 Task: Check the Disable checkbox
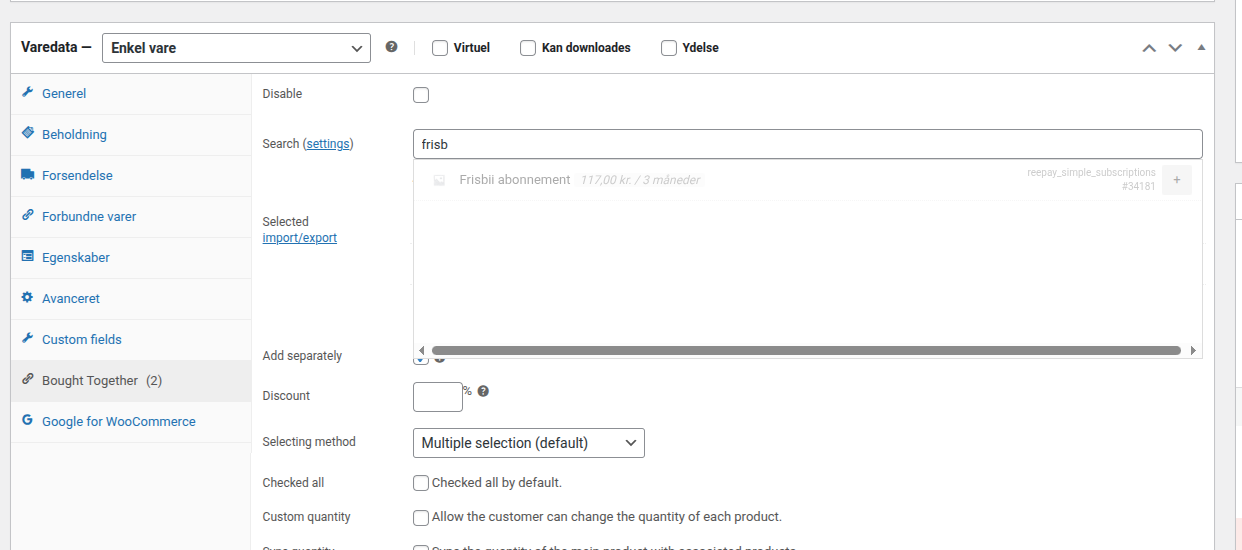click(x=421, y=95)
